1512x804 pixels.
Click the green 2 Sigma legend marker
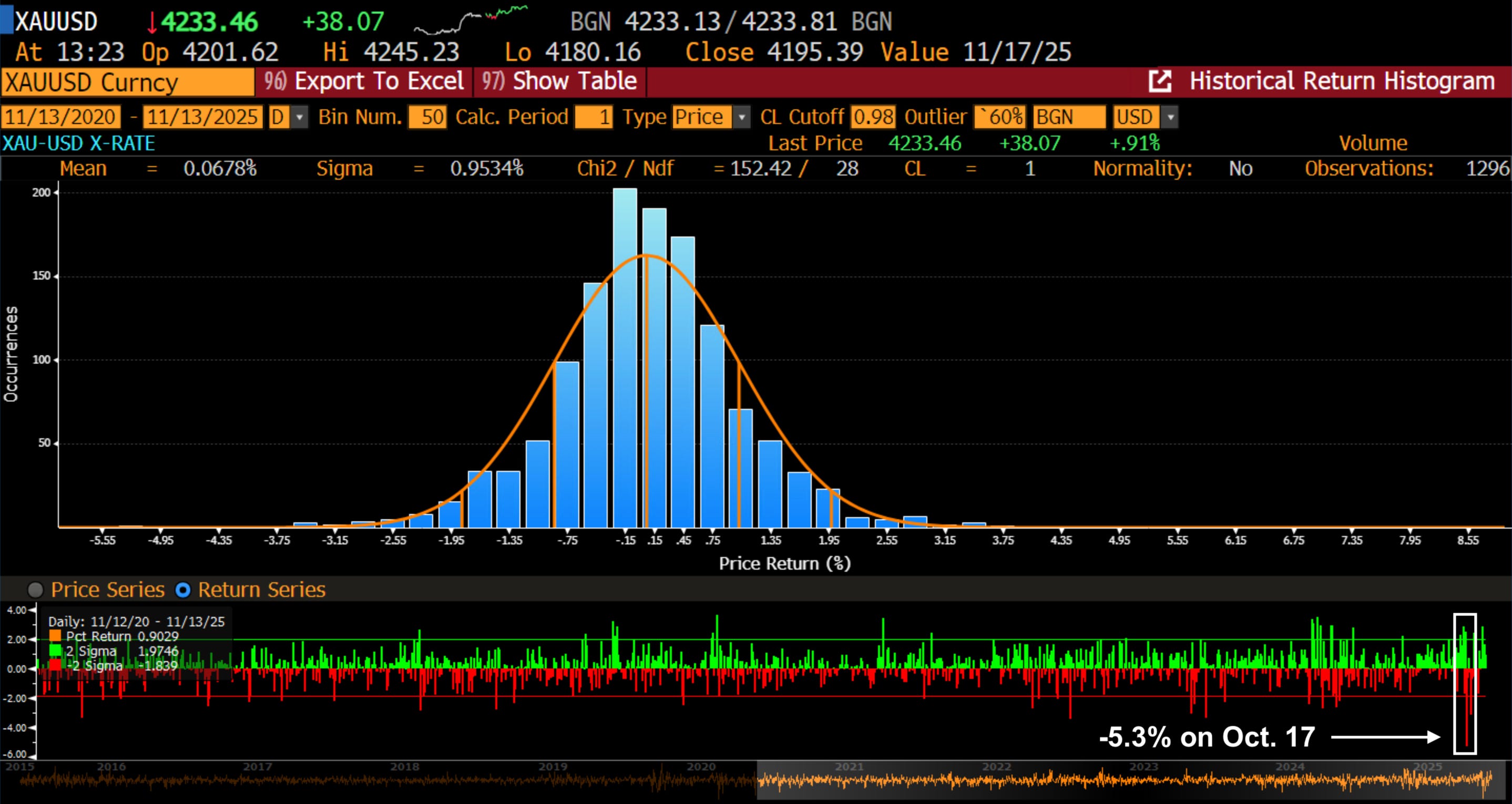tap(55, 651)
